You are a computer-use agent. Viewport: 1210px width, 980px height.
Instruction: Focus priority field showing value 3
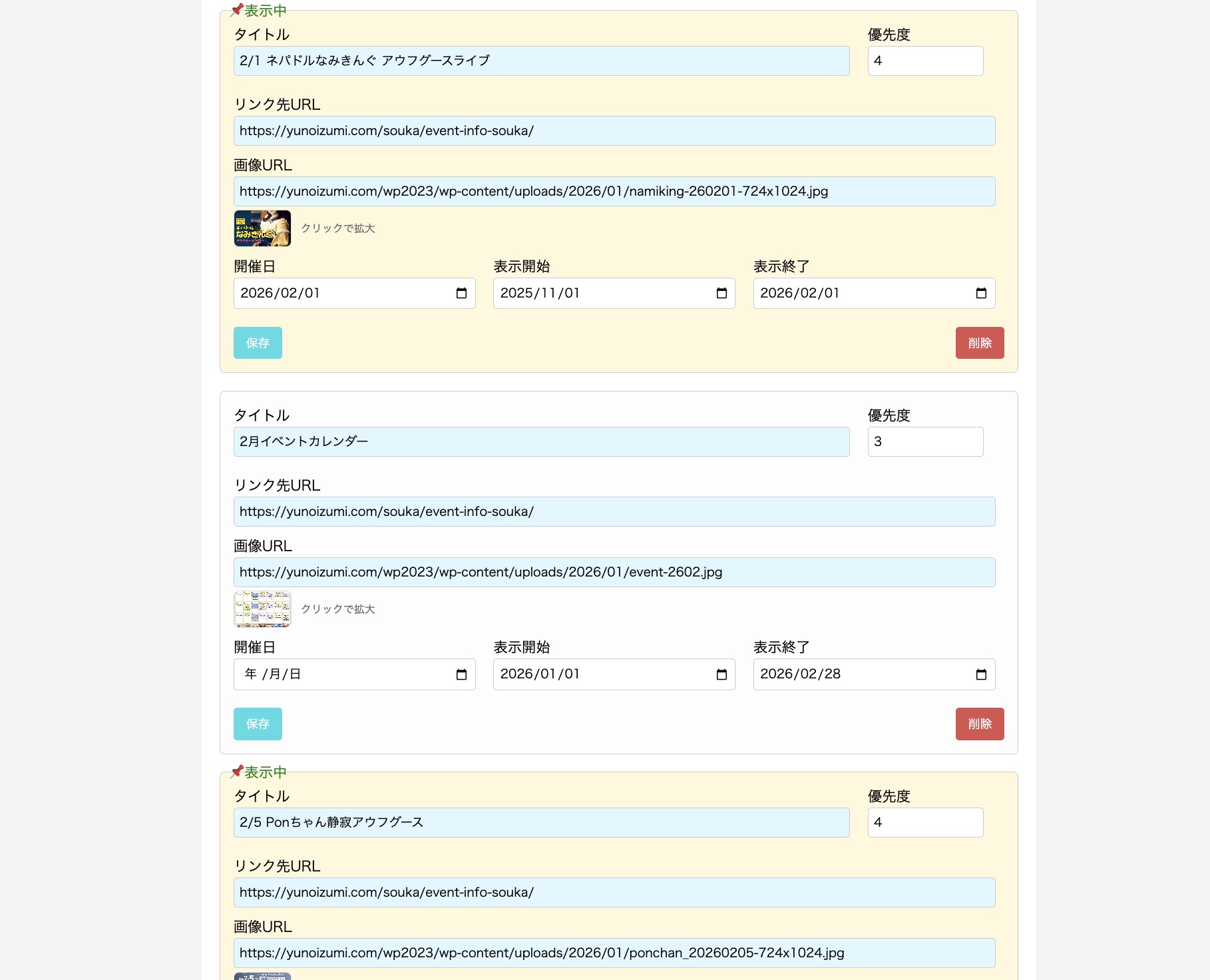point(925,441)
